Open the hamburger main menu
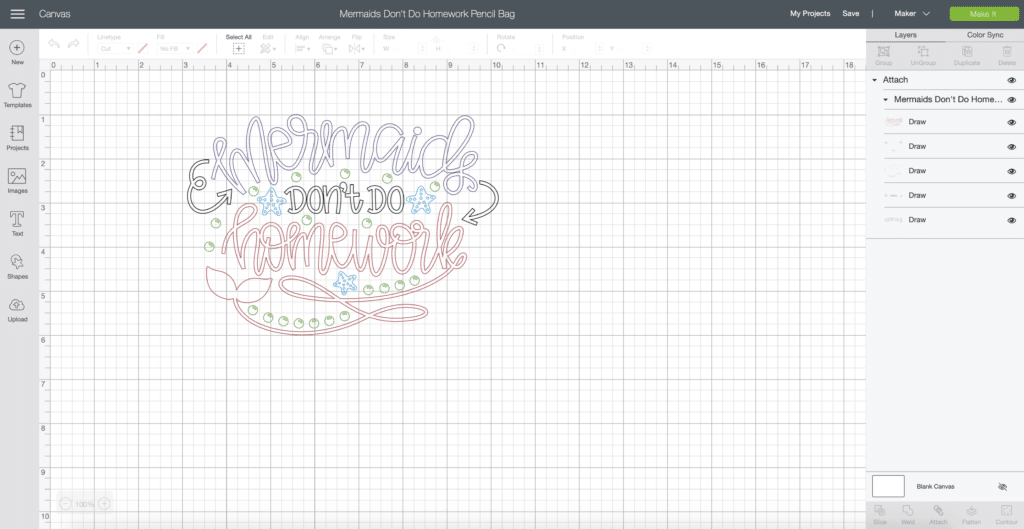This screenshot has height=529, width=1024. pyautogui.click(x=18, y=14)
